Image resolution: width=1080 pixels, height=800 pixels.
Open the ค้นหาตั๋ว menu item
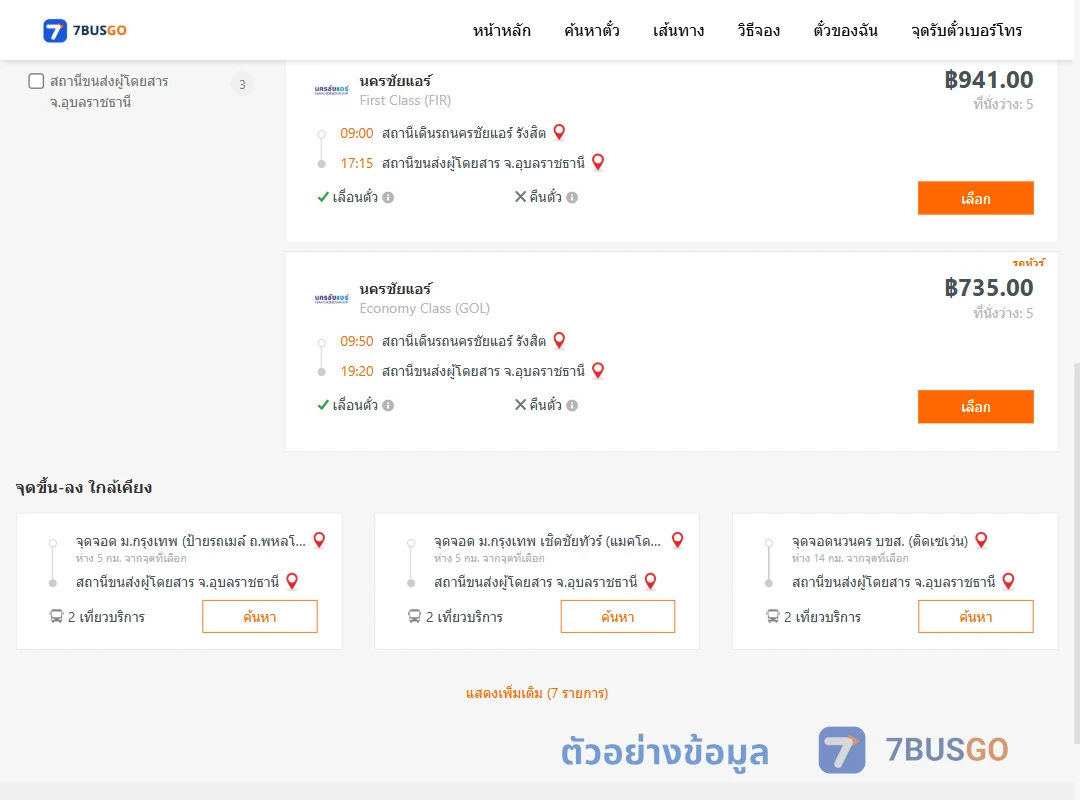pos(592,30)
